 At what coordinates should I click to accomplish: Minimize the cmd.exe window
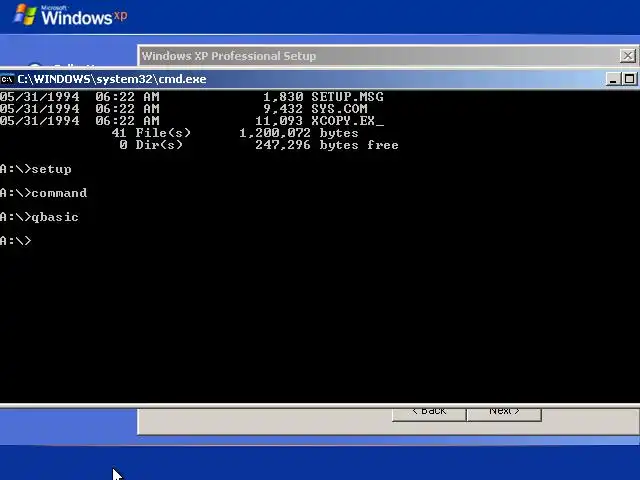tap(612, 79)
